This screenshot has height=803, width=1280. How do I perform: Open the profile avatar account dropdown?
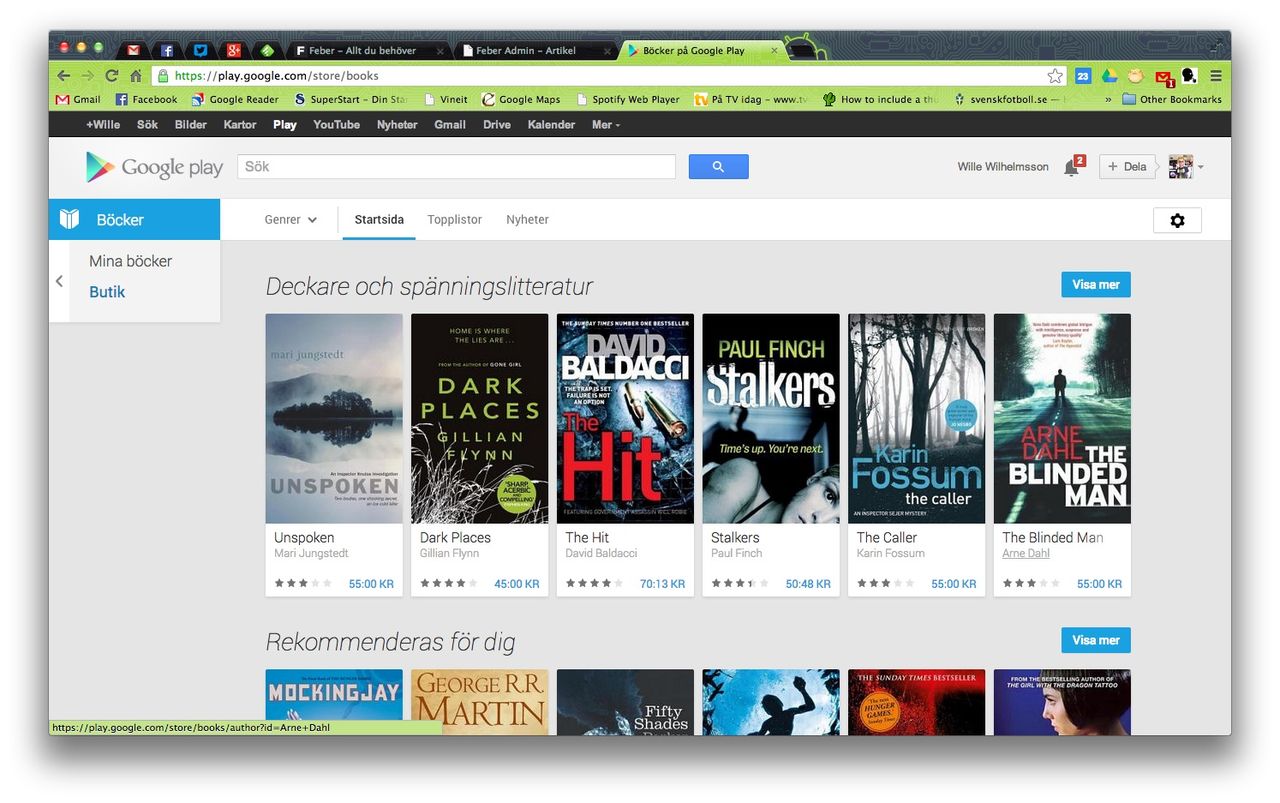pos(1186,167)
